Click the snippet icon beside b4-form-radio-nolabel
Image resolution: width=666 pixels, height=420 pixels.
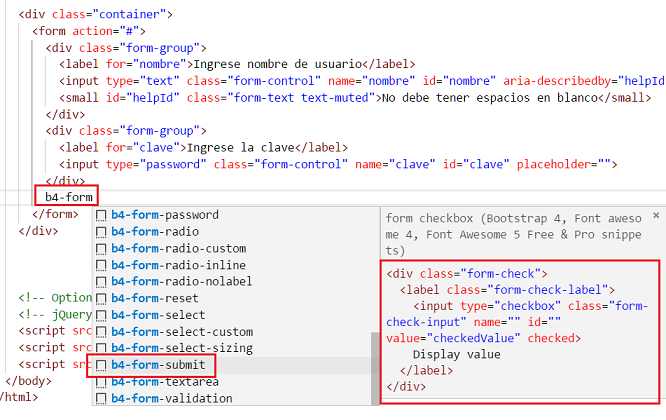coord(101,282)
